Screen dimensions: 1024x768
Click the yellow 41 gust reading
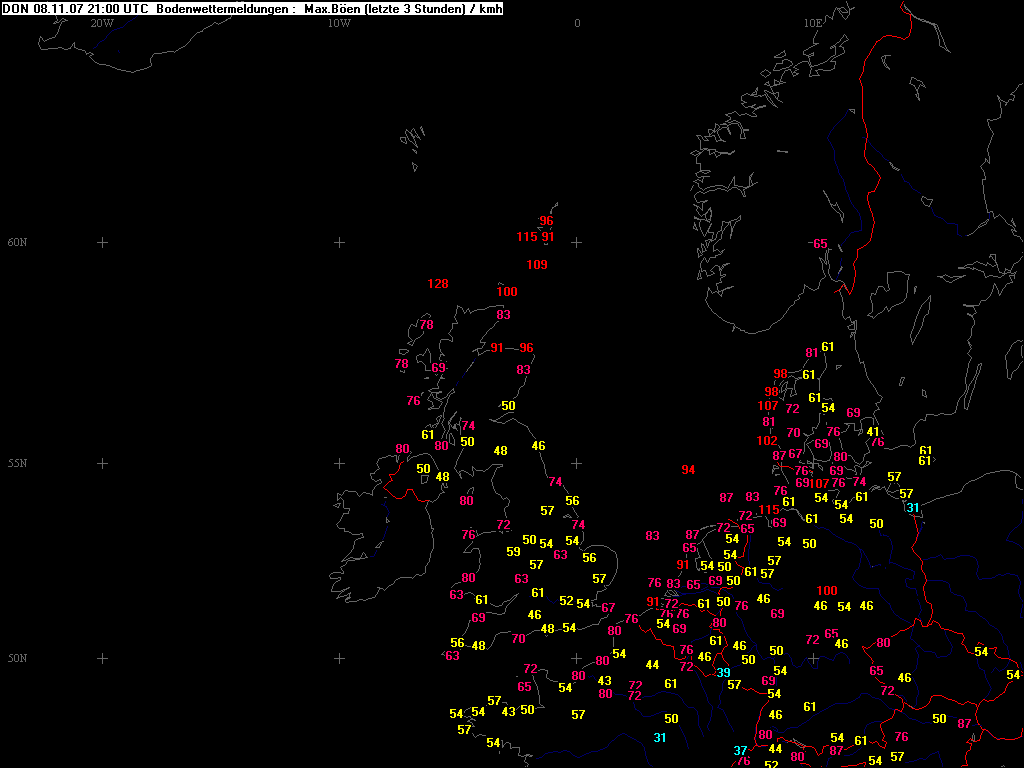(873, 432)
